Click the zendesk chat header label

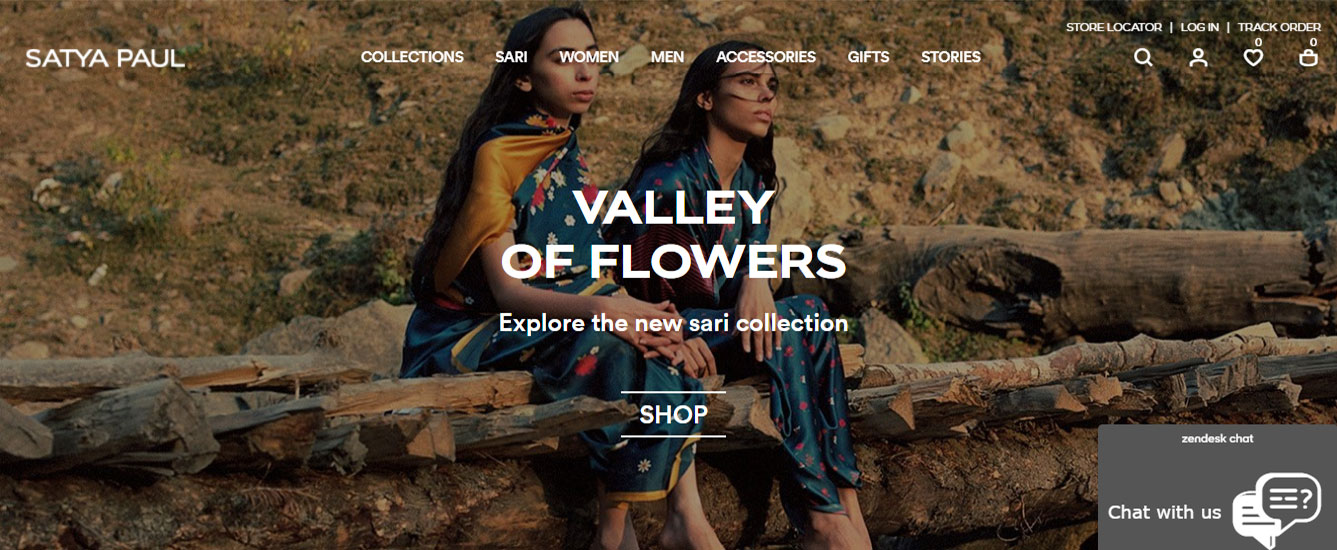tap(1217, 438)
